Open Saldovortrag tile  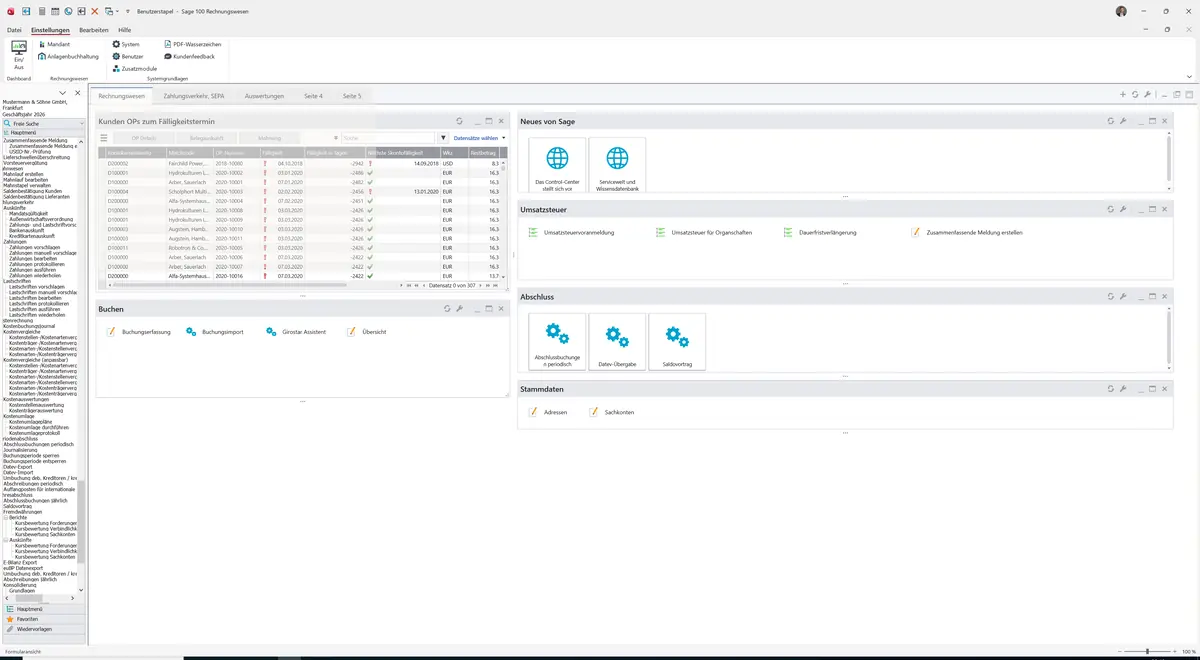tap(677, 342)
